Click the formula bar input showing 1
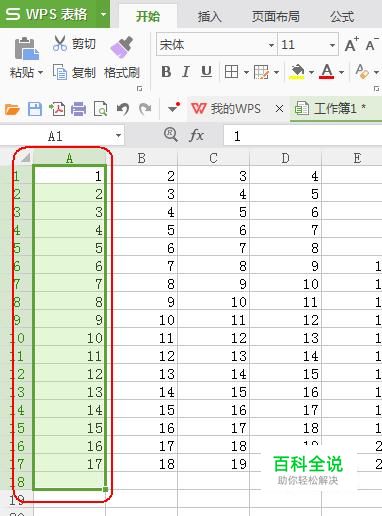The width and height of the screenshot is (382, 516). (x=303, y=136)
